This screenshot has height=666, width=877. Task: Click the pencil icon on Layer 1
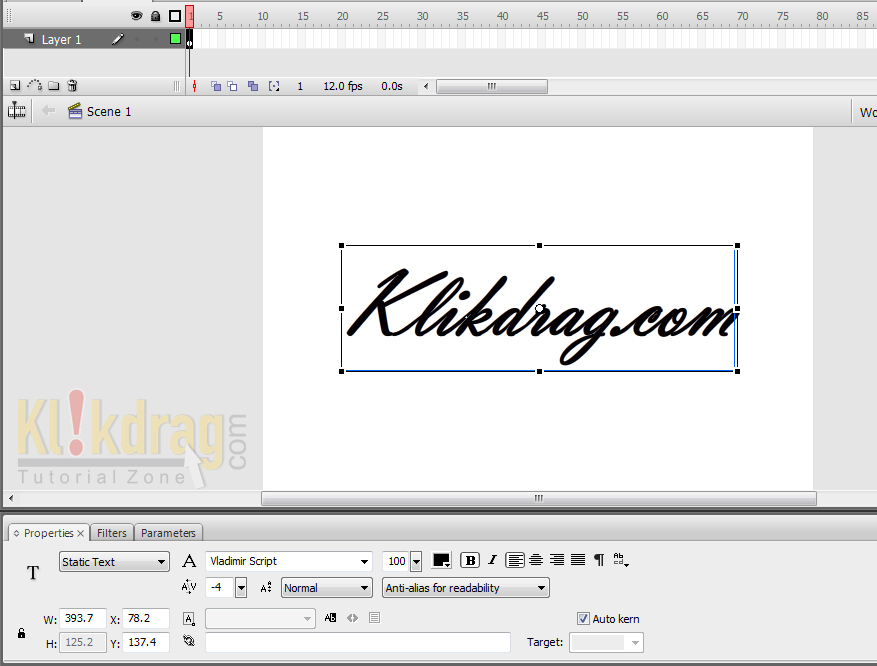click(x=117, y=39)
